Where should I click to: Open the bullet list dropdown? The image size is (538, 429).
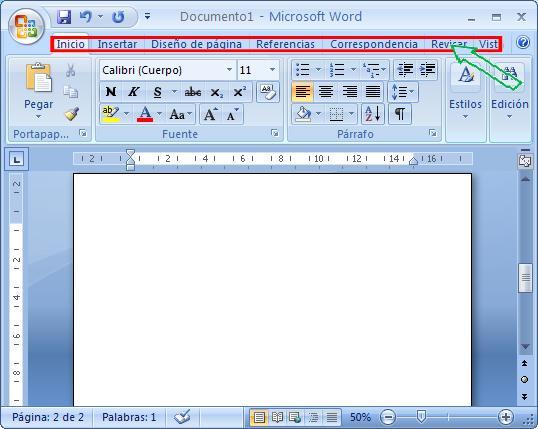318,70
